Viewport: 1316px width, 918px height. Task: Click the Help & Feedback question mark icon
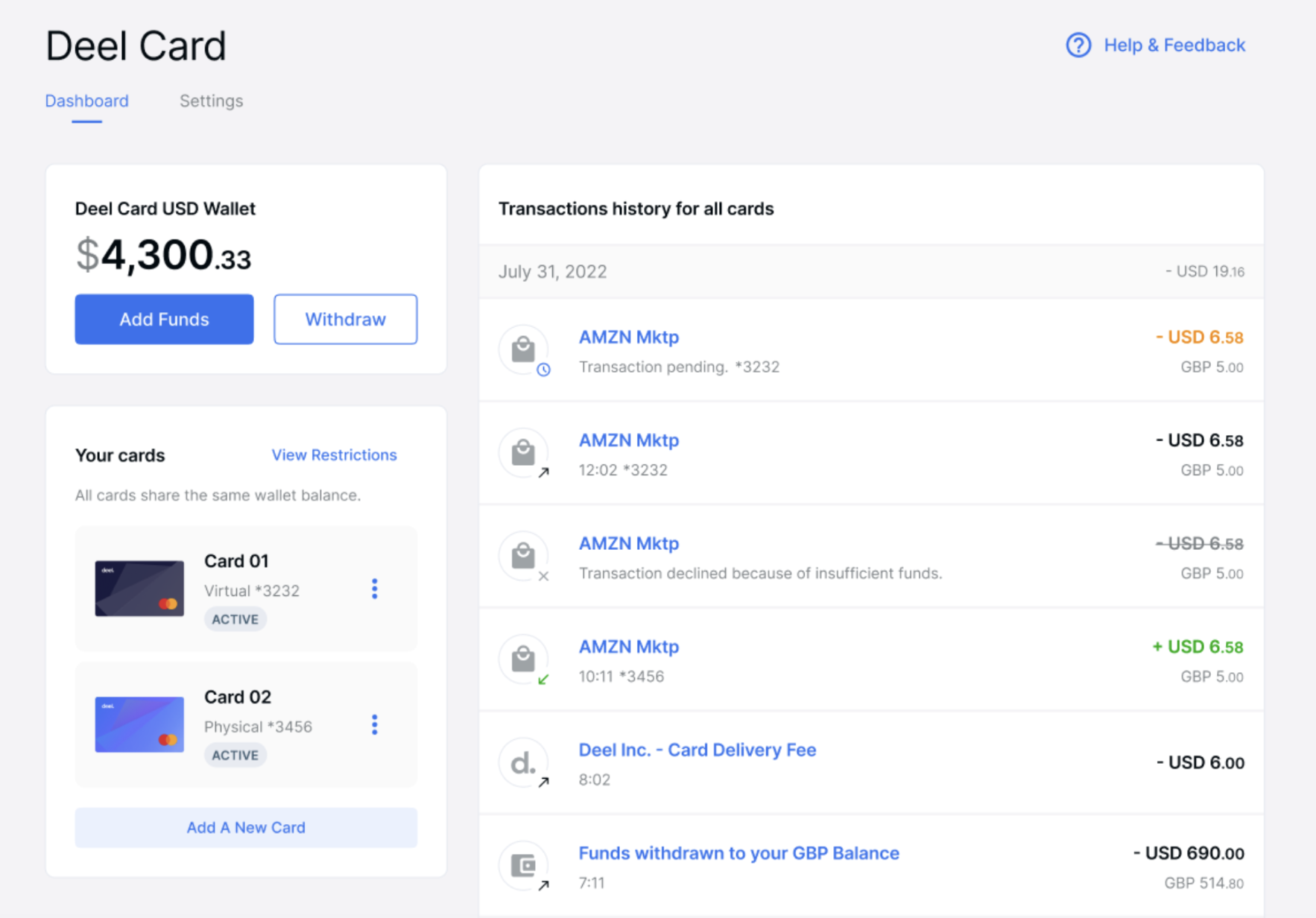click(x=1078, y=45)
